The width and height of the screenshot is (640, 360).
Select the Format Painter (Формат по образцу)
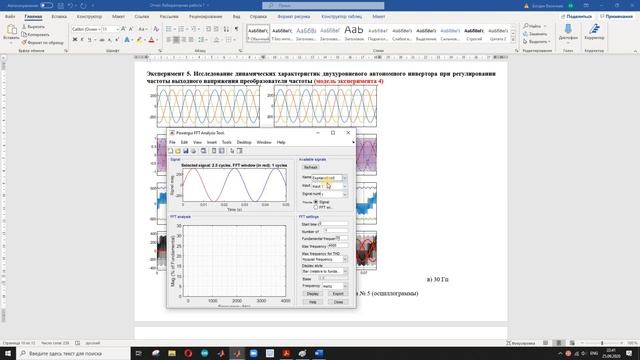[42, 42]
